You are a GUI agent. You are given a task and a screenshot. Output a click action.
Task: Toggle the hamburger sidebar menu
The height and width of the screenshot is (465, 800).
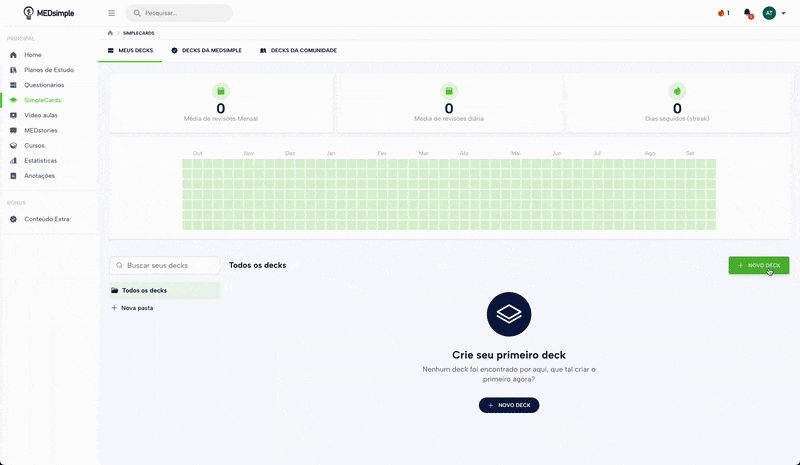coord(112,13)
